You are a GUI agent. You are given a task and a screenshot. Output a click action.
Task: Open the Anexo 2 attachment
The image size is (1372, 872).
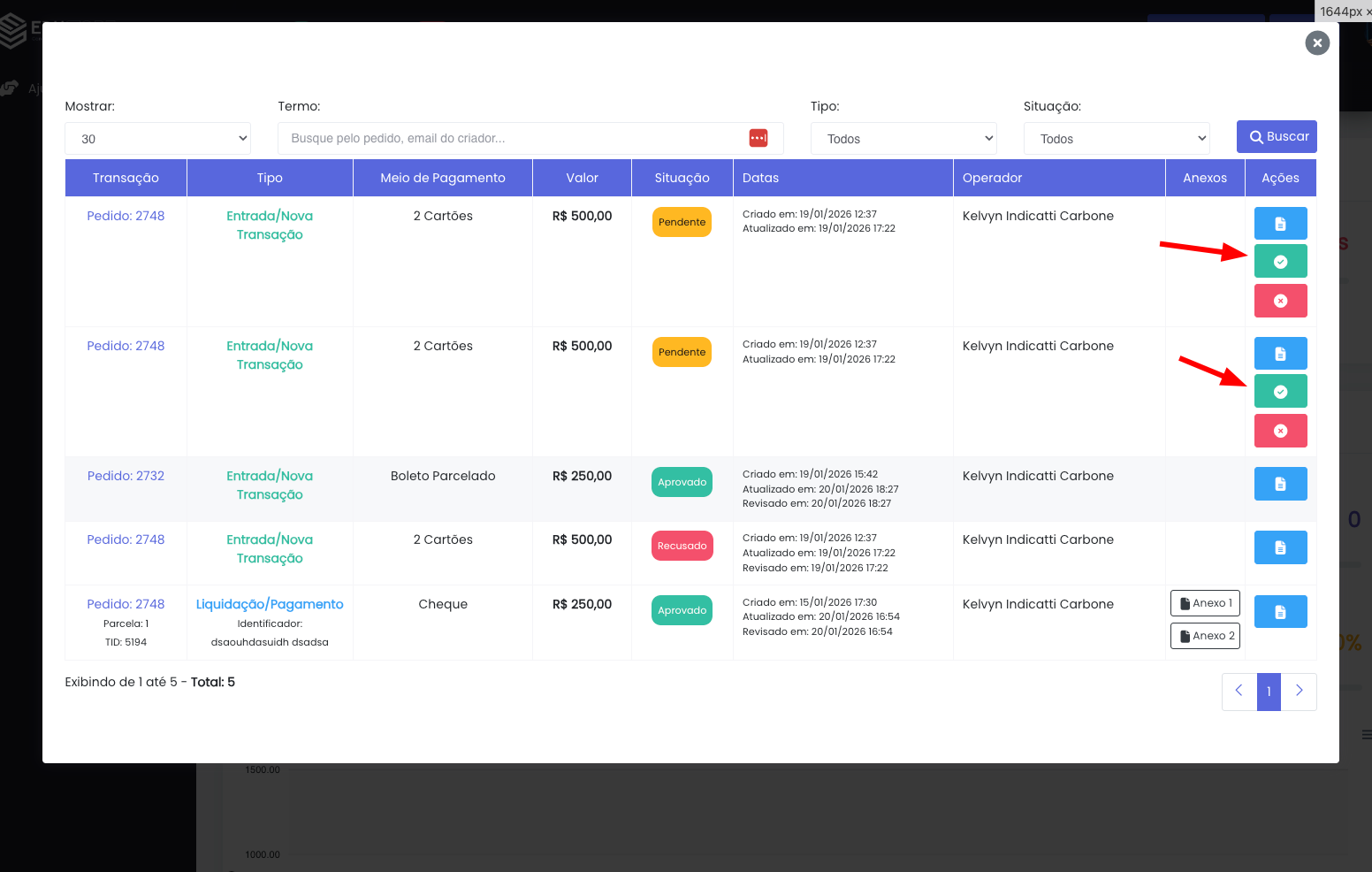(x=1206, y=636)
